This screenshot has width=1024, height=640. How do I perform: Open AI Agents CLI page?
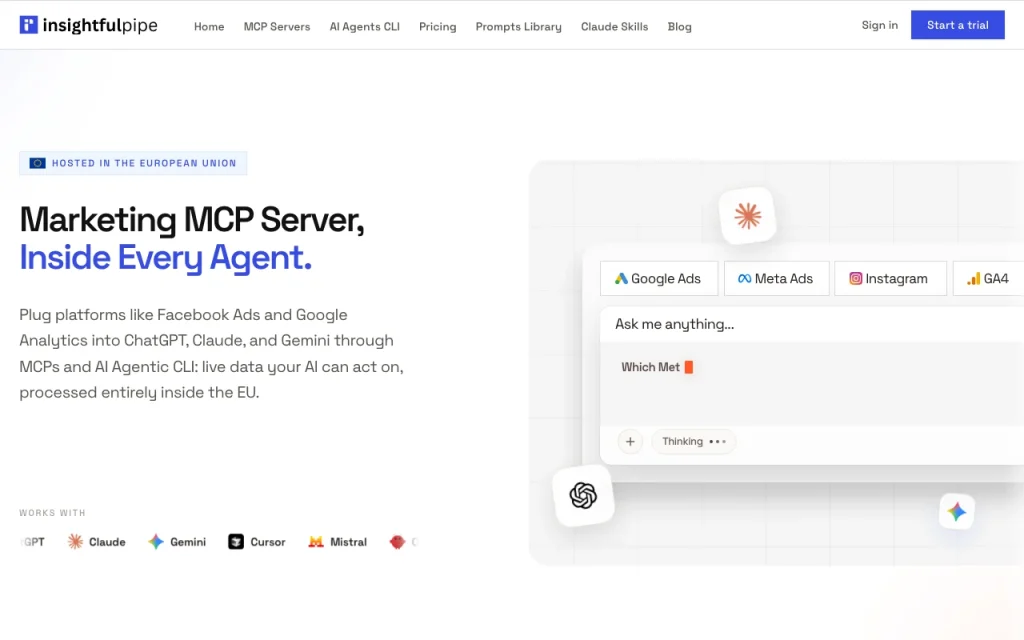pyautogui.click(x=364, y=27)
